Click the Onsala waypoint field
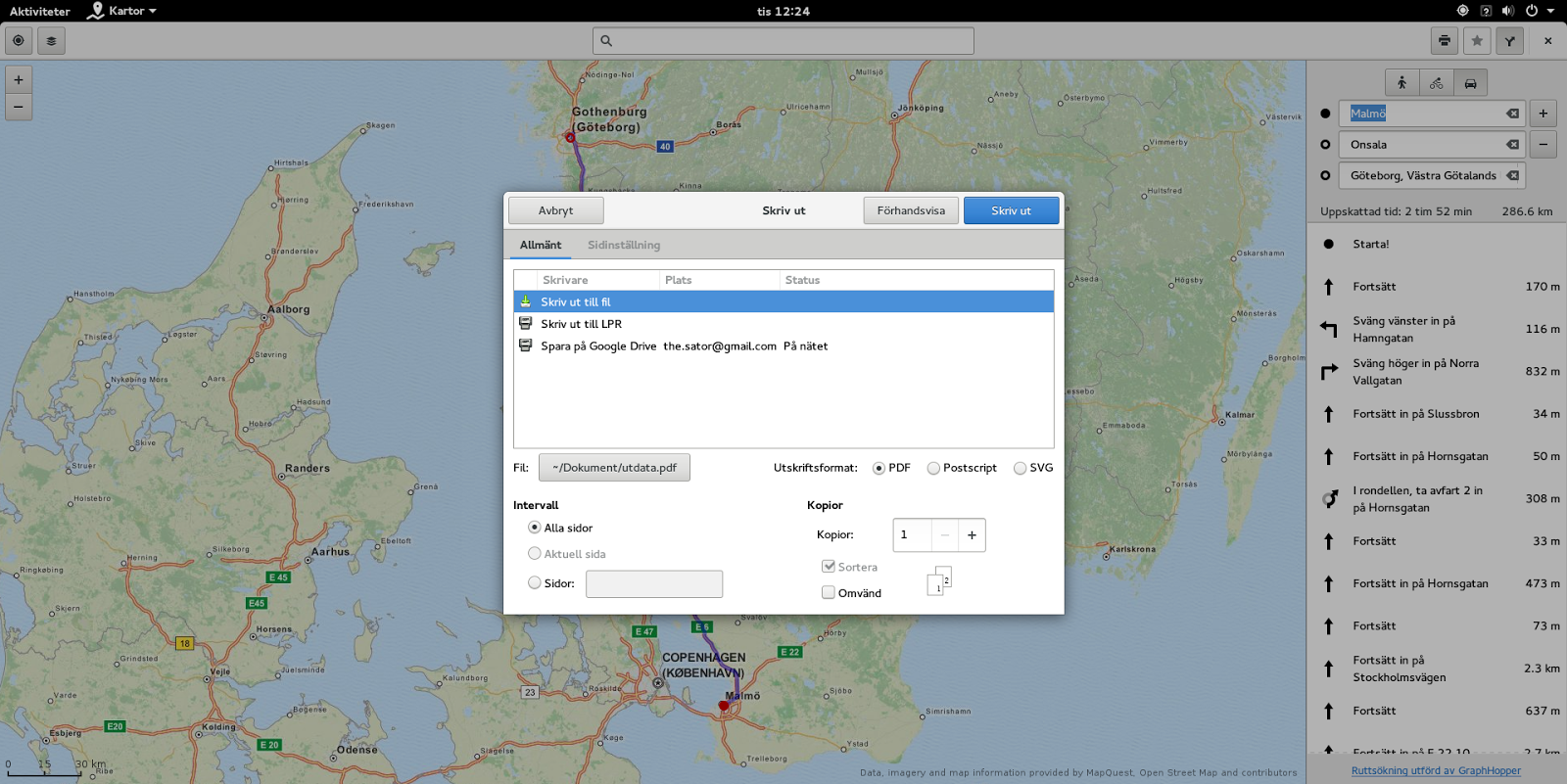The width and height of the screenshot is (1567, 784). click(1433, 145)
